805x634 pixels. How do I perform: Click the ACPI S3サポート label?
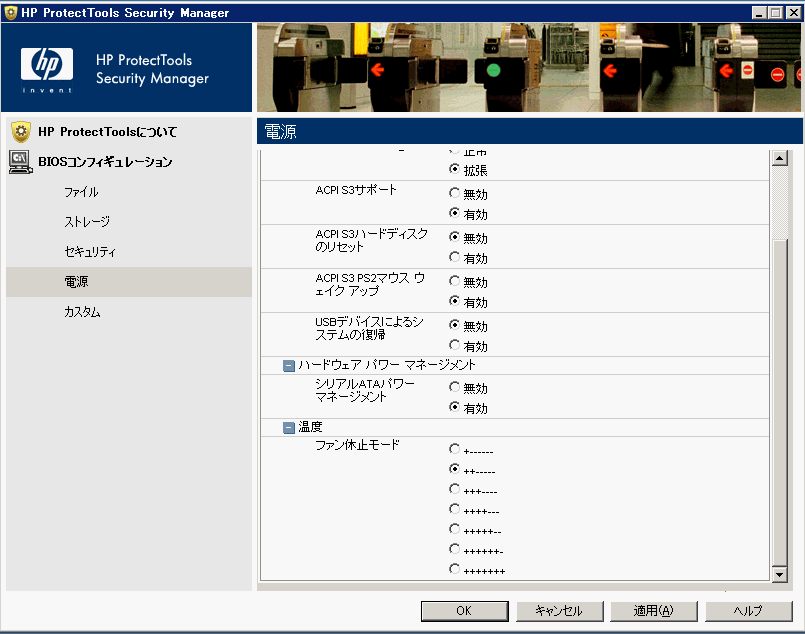pos(356,190)
